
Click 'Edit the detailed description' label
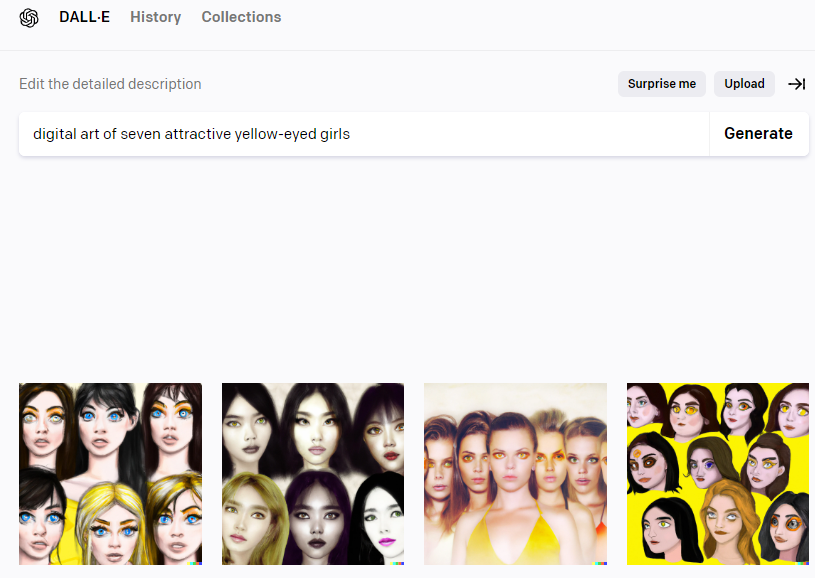pos(110,84)
